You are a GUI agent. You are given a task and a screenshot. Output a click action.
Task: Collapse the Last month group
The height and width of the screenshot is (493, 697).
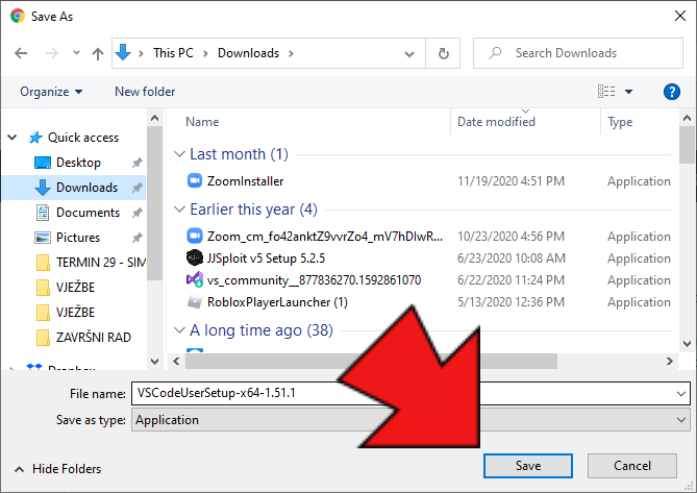point(179,154)
